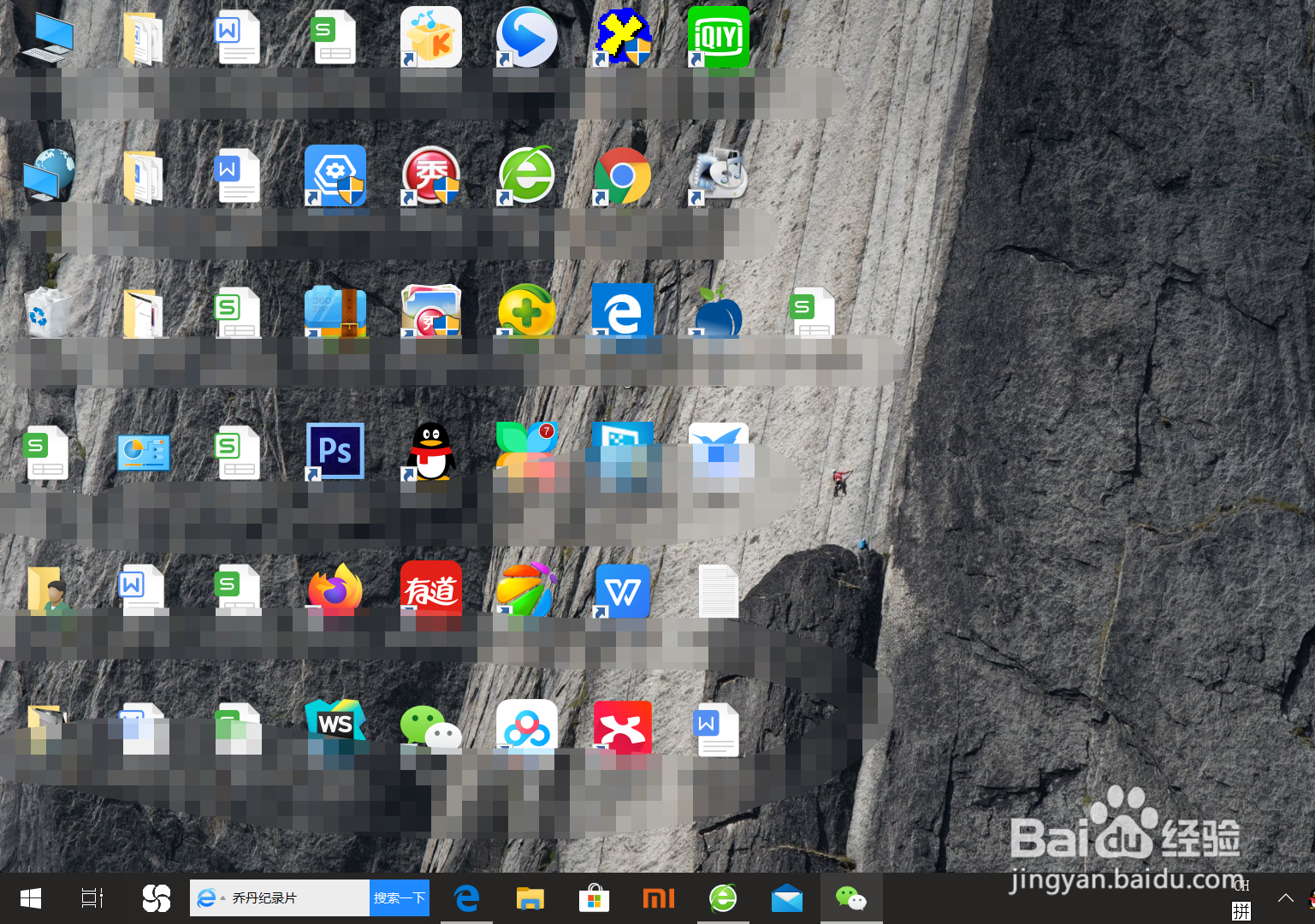
Task: Open the spreadsheet file left of the Kuwo icon
Action: (x=334, y=37)
